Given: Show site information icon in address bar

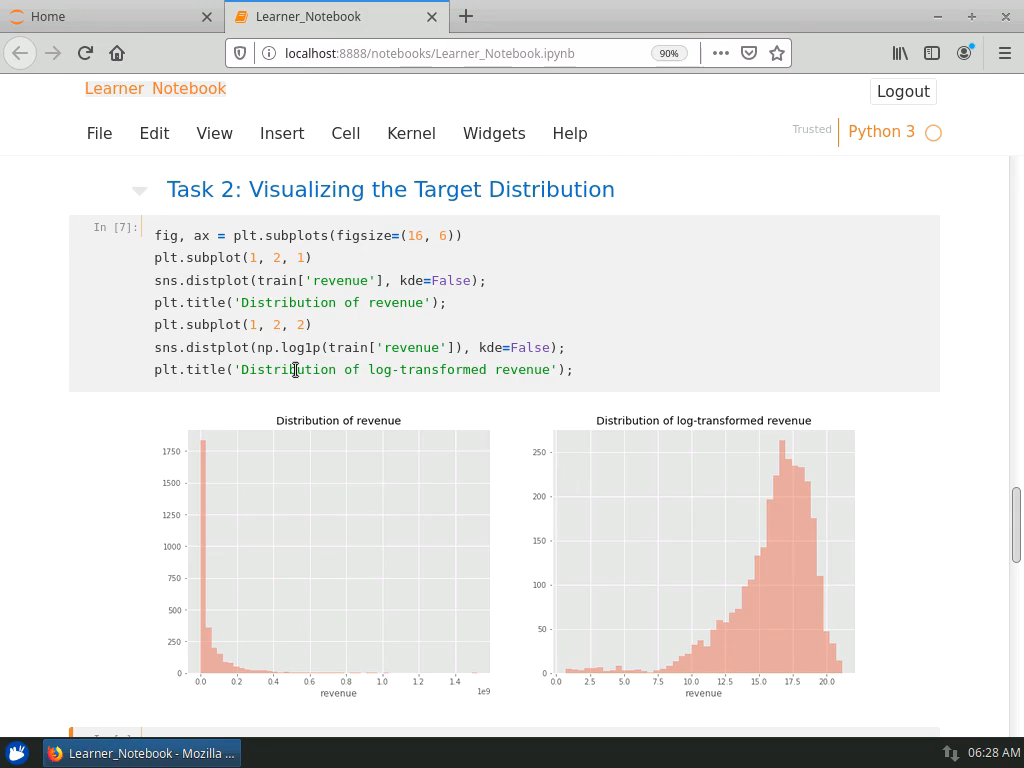Looking at the screenshot, I should click(x=268, y=54).
